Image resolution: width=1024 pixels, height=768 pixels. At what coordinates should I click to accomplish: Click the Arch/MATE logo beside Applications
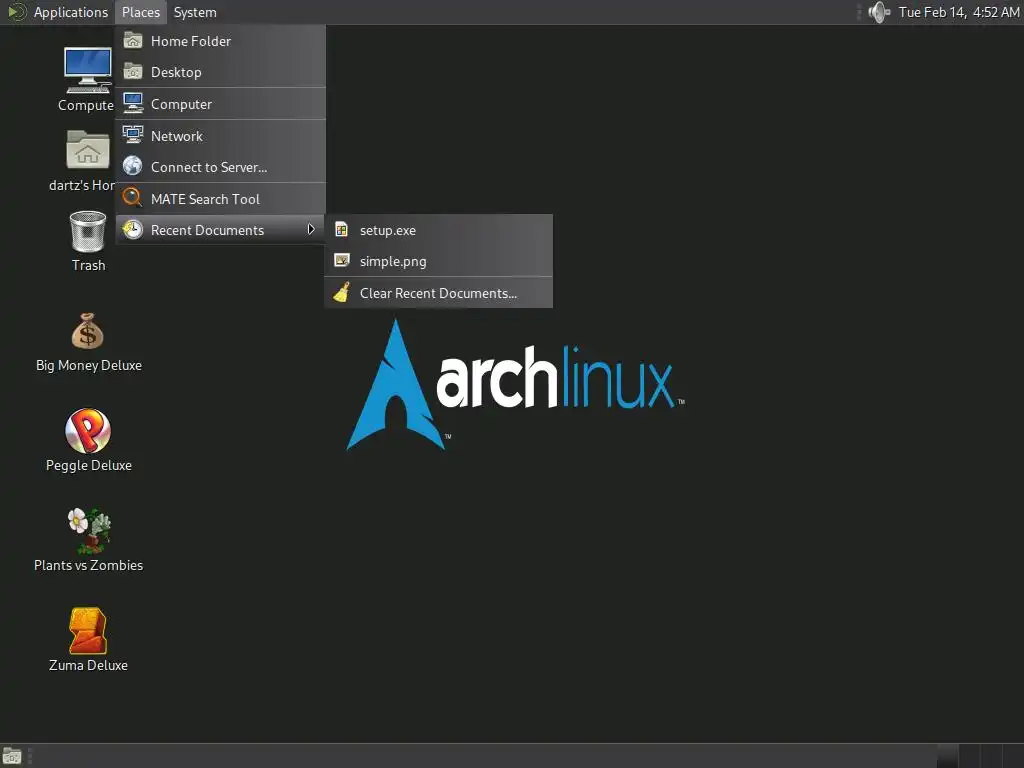point(17,12)
